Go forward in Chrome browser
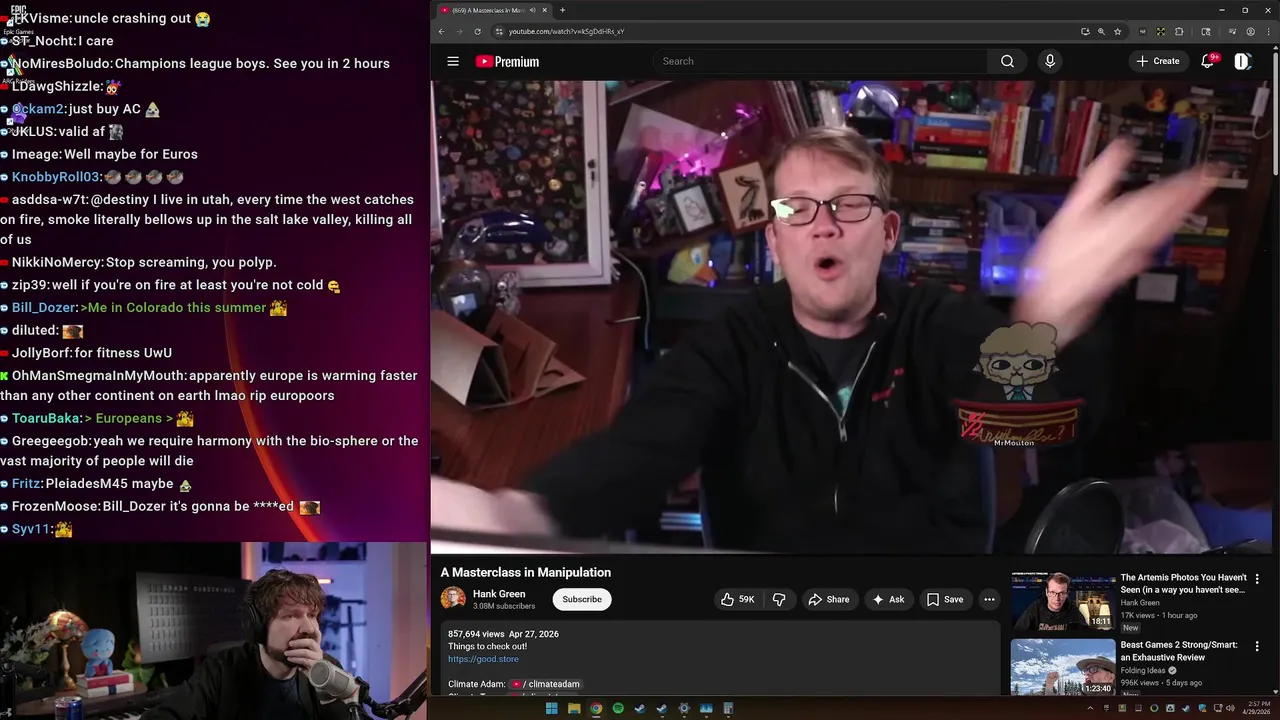1280x720 pixels. 459,31
